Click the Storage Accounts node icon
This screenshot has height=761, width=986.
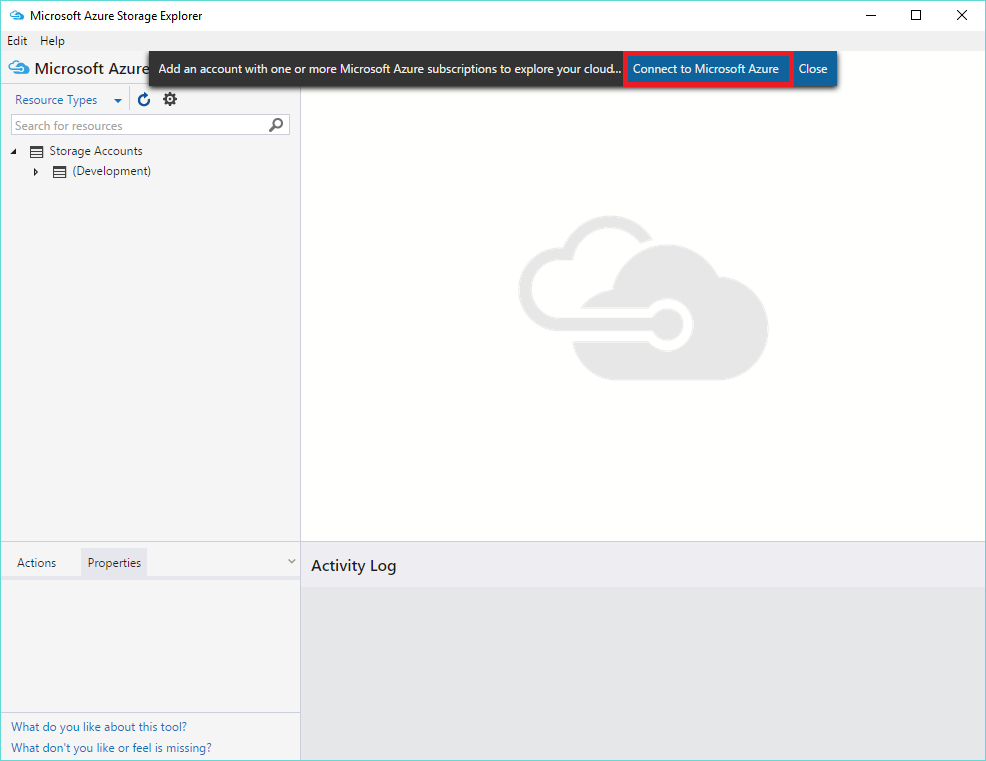tap(37, 151)
